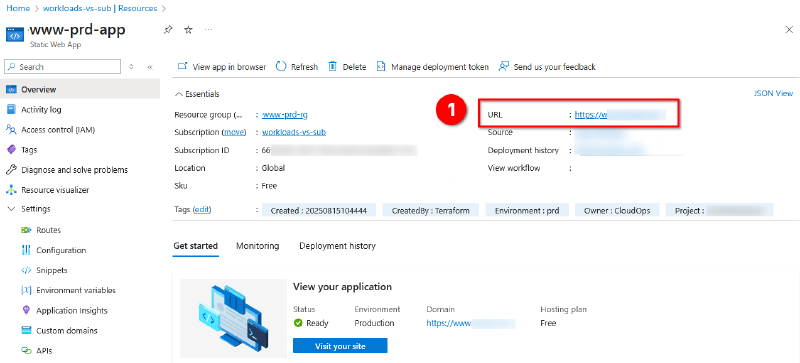The height and width of the screenshot is (363, 800).
Task: Click the Routes icon
Action: click(27, 230)
